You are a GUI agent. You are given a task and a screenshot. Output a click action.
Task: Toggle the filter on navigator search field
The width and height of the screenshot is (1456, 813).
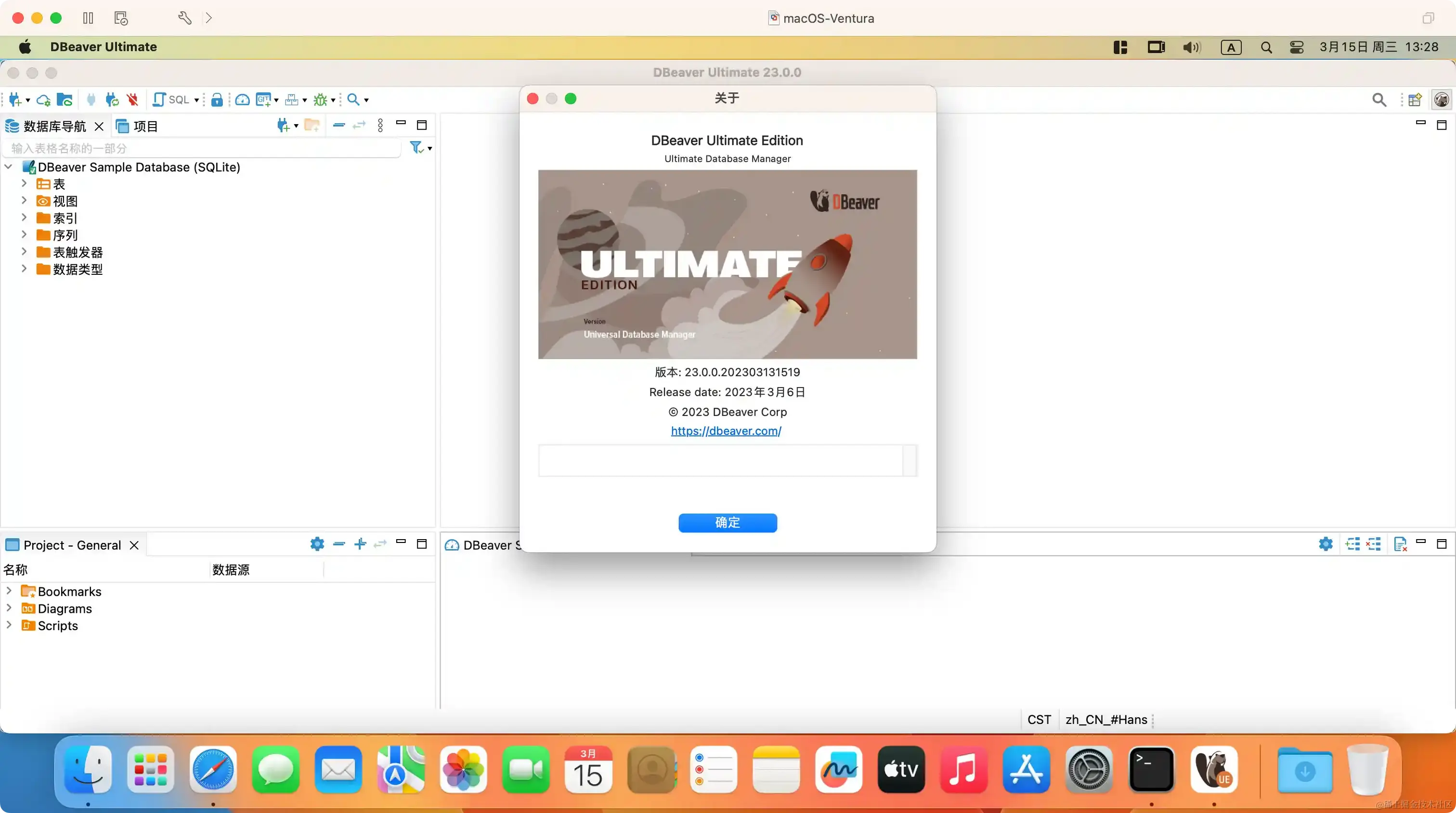tap(417, 148)
